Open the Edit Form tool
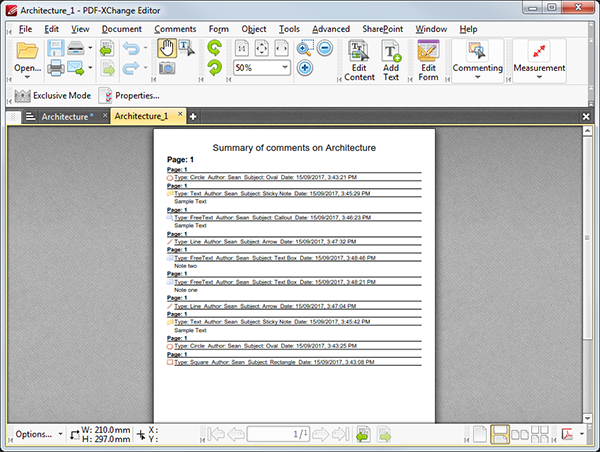 428,61
